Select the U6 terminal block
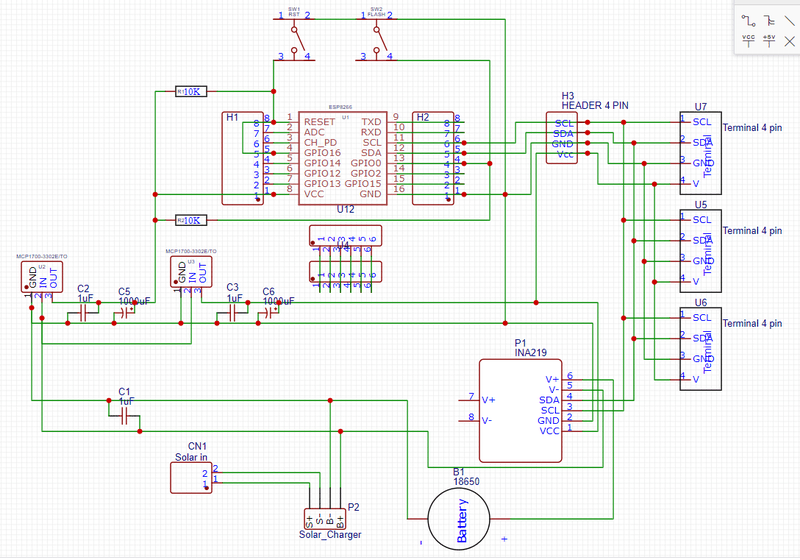This screenshot has height=560, width=800. (701, 349)
